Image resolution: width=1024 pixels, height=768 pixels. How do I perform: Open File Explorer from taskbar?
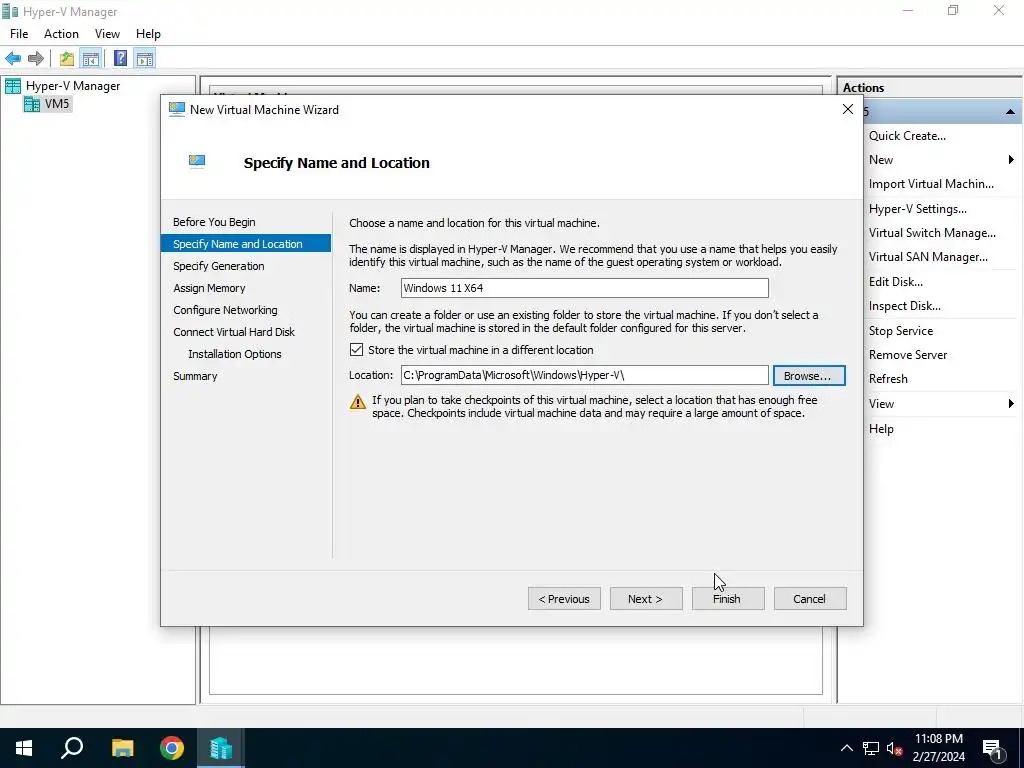point(122,748)
